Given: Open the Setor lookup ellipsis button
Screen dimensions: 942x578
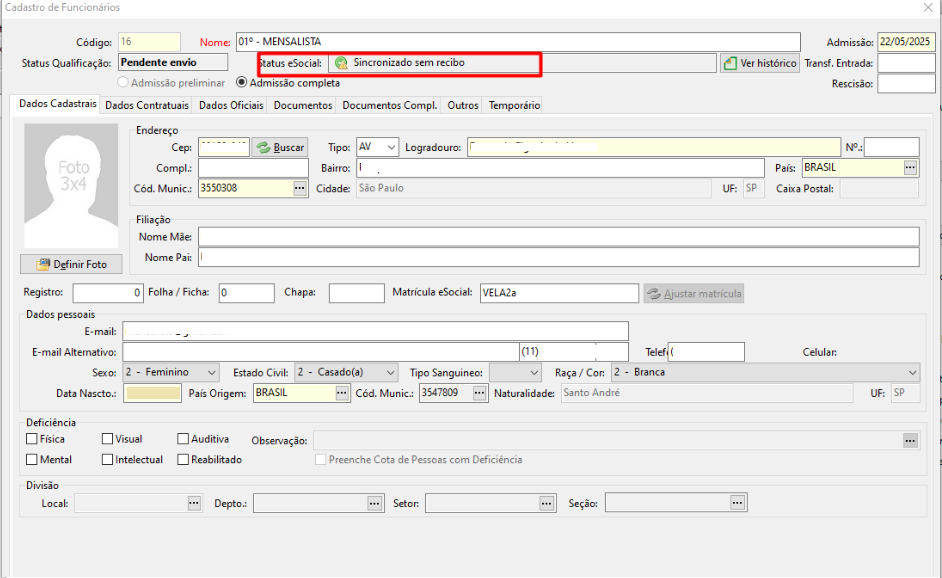Looking at the screenshot, I should coord(546,503).
